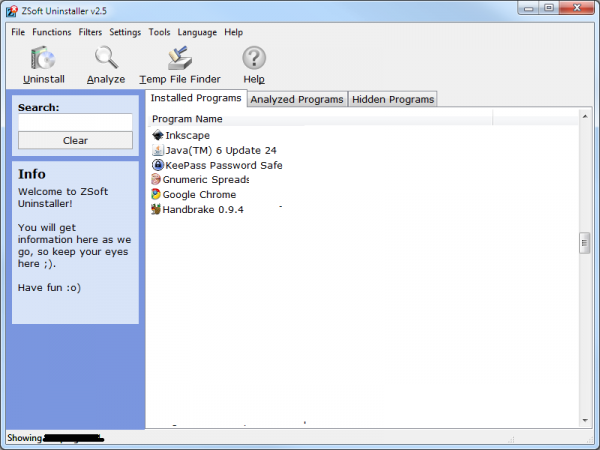
Task: Minimize the ZSoft Uninstaller window
Action: tap(528, 8)
